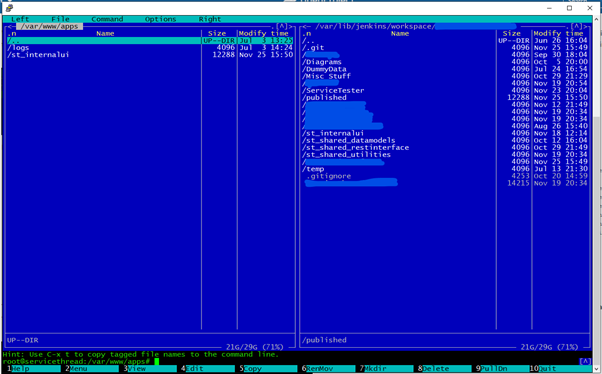Click the 1 Help function key button
The image size is (602, 374).
point(34,369)
